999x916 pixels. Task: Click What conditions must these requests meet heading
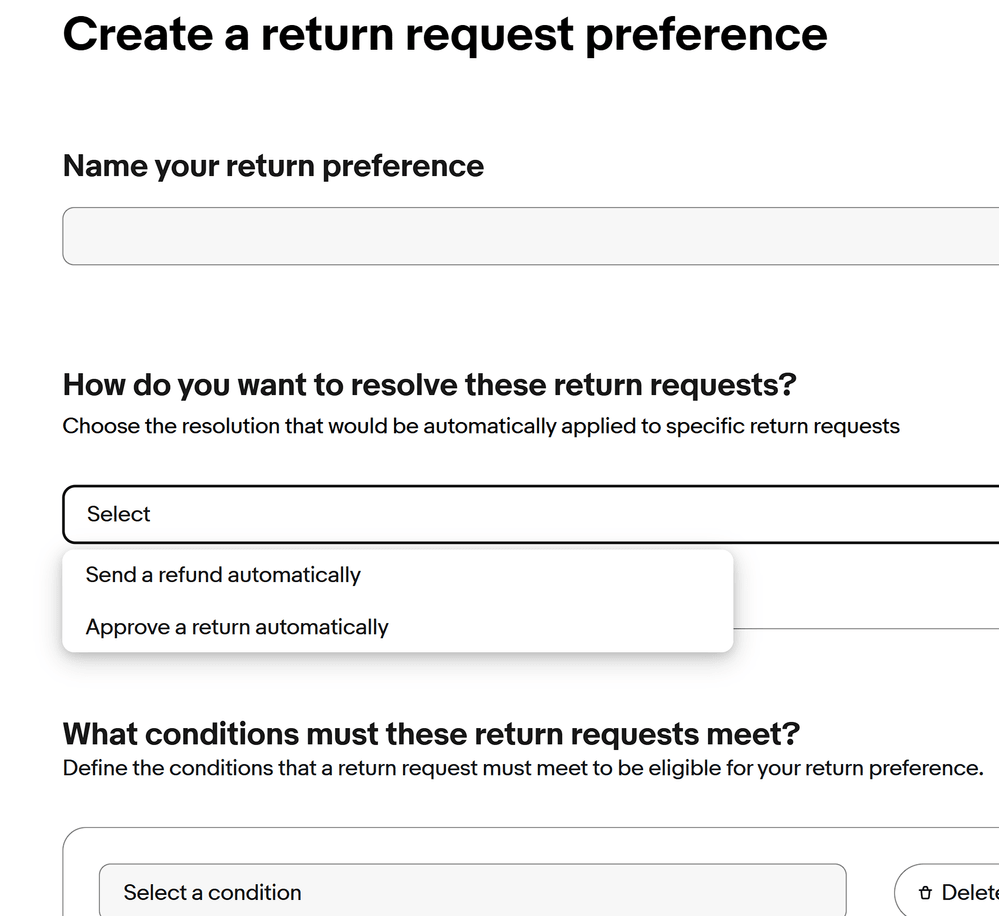pos(431,734)
